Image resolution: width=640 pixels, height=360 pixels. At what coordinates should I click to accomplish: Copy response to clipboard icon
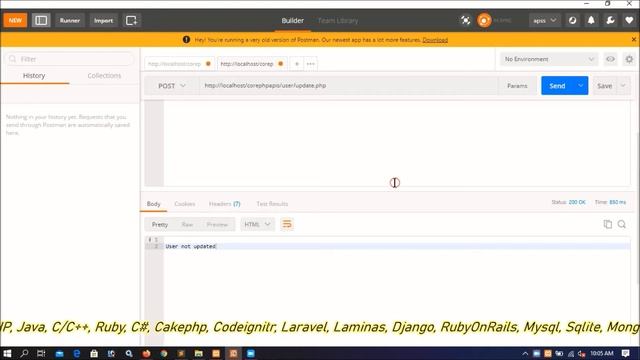608,224
